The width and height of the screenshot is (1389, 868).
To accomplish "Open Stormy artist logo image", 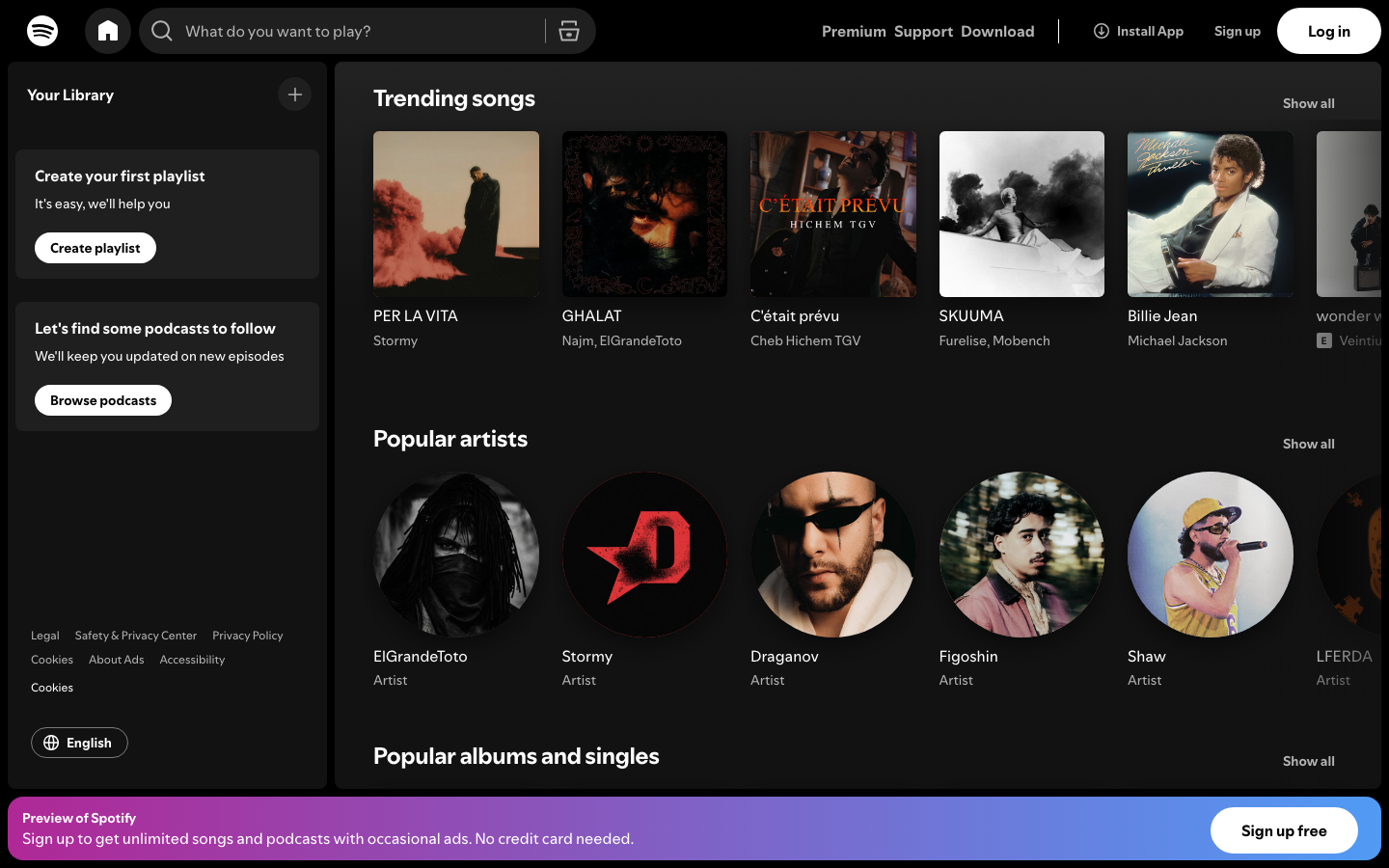I will pos(644,555).
